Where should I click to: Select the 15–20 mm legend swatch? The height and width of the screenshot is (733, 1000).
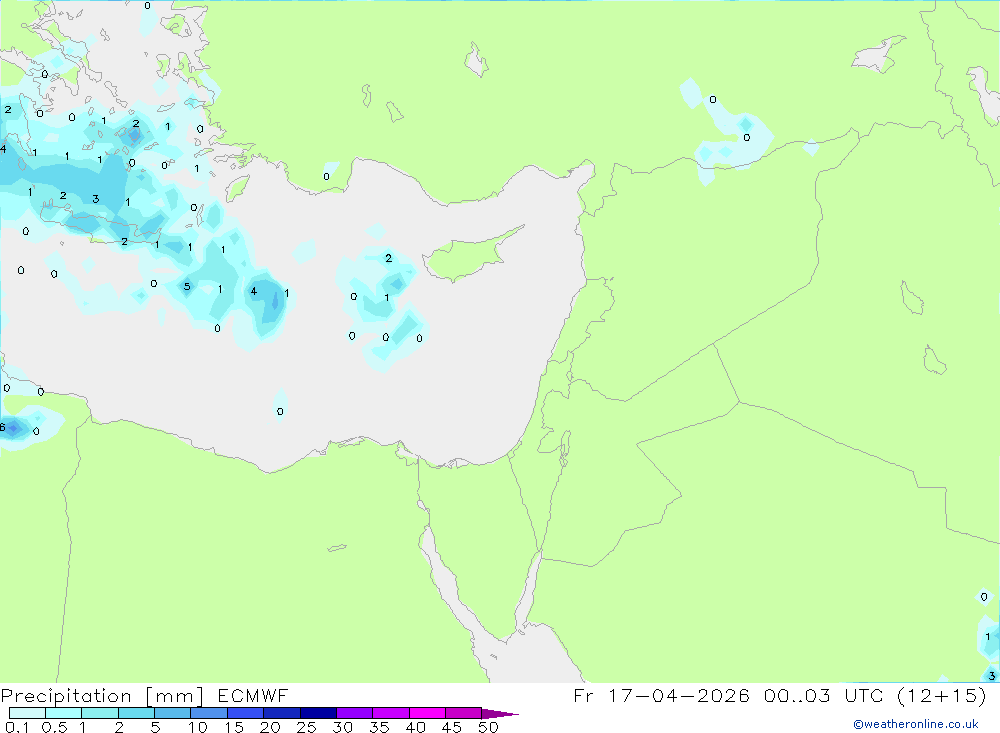pyautogui.click(x=245, y=713)
